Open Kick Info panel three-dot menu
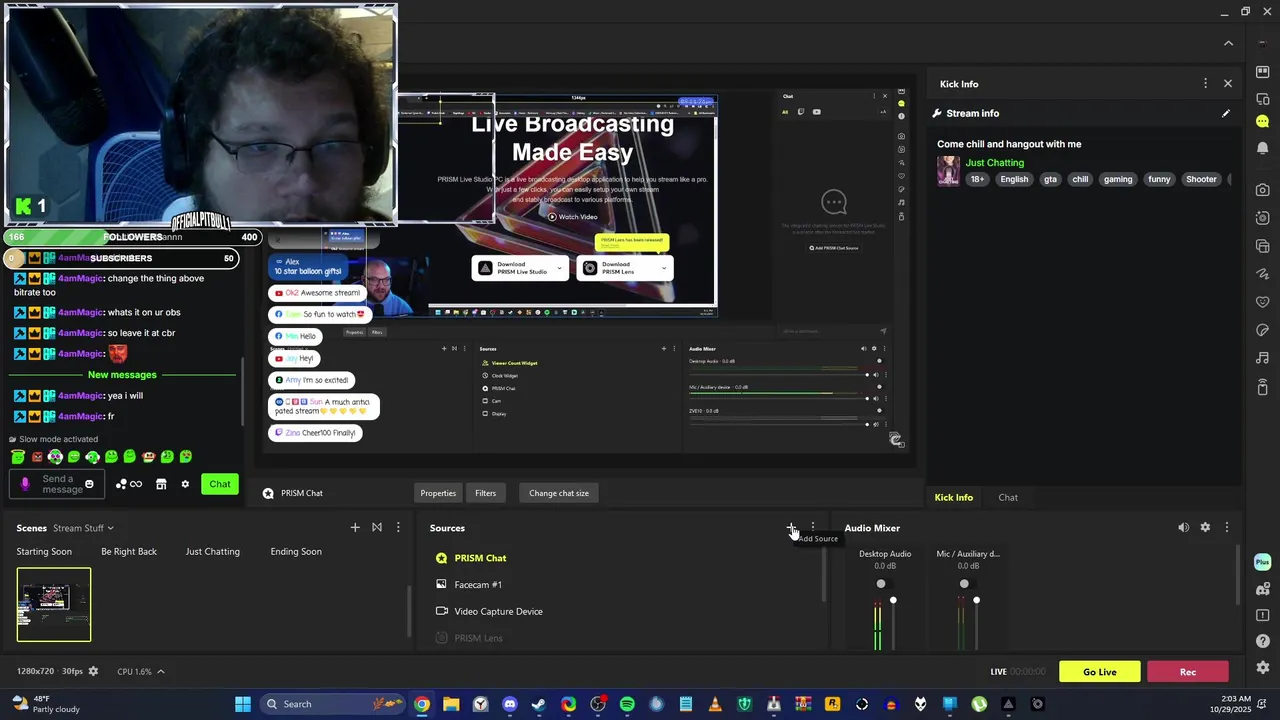This screenshot has height=720, width=1280. coord(1205,84)
